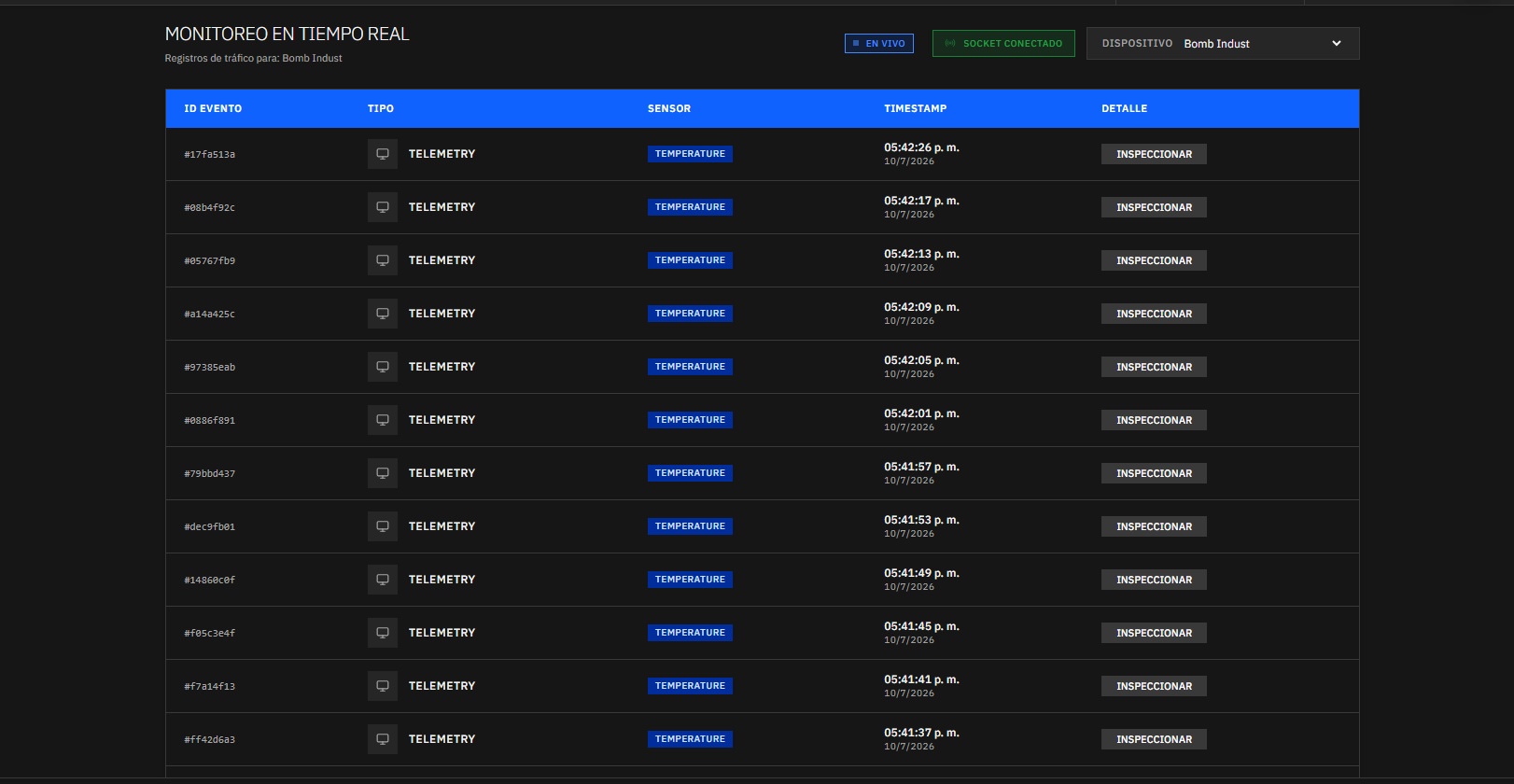Image resolution: width=1514 pixels, height=784 pixels.
Task: Open Inspeccionar for the 05:41:57 event
Action: [x=1154, y=473]
